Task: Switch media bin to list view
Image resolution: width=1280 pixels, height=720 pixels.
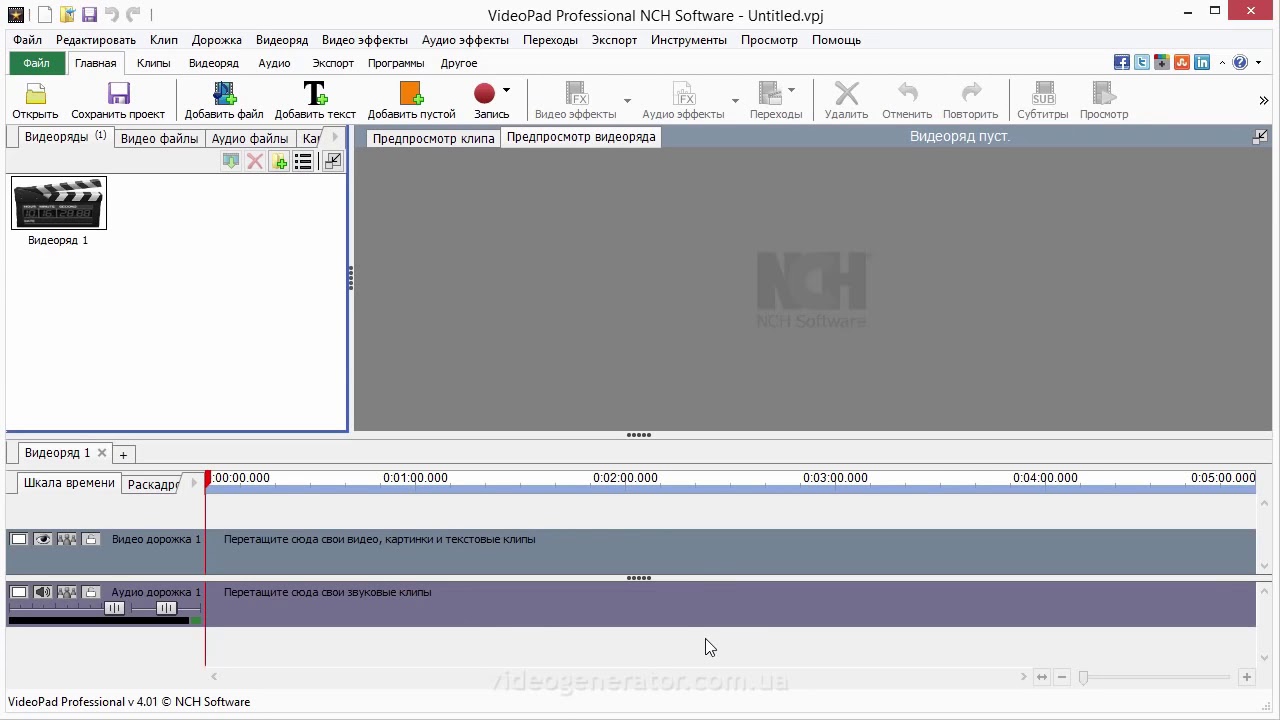Action: coord(303,162)
